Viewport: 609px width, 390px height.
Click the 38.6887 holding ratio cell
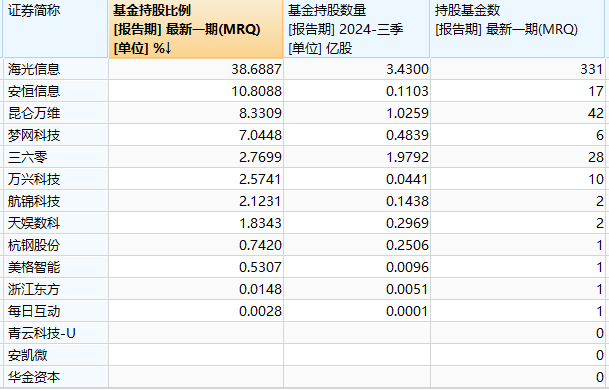tap(196, 69)
